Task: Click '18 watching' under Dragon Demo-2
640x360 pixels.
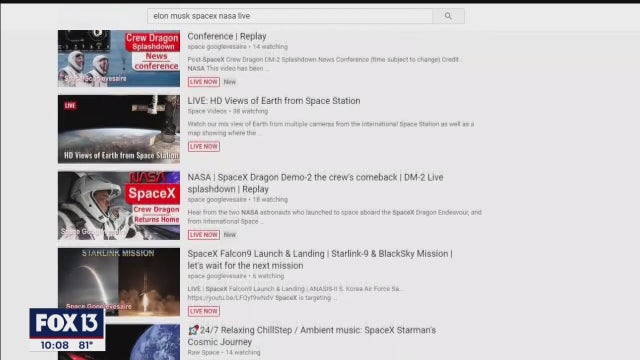Action: pyautogui.click(x=270, y=200)
